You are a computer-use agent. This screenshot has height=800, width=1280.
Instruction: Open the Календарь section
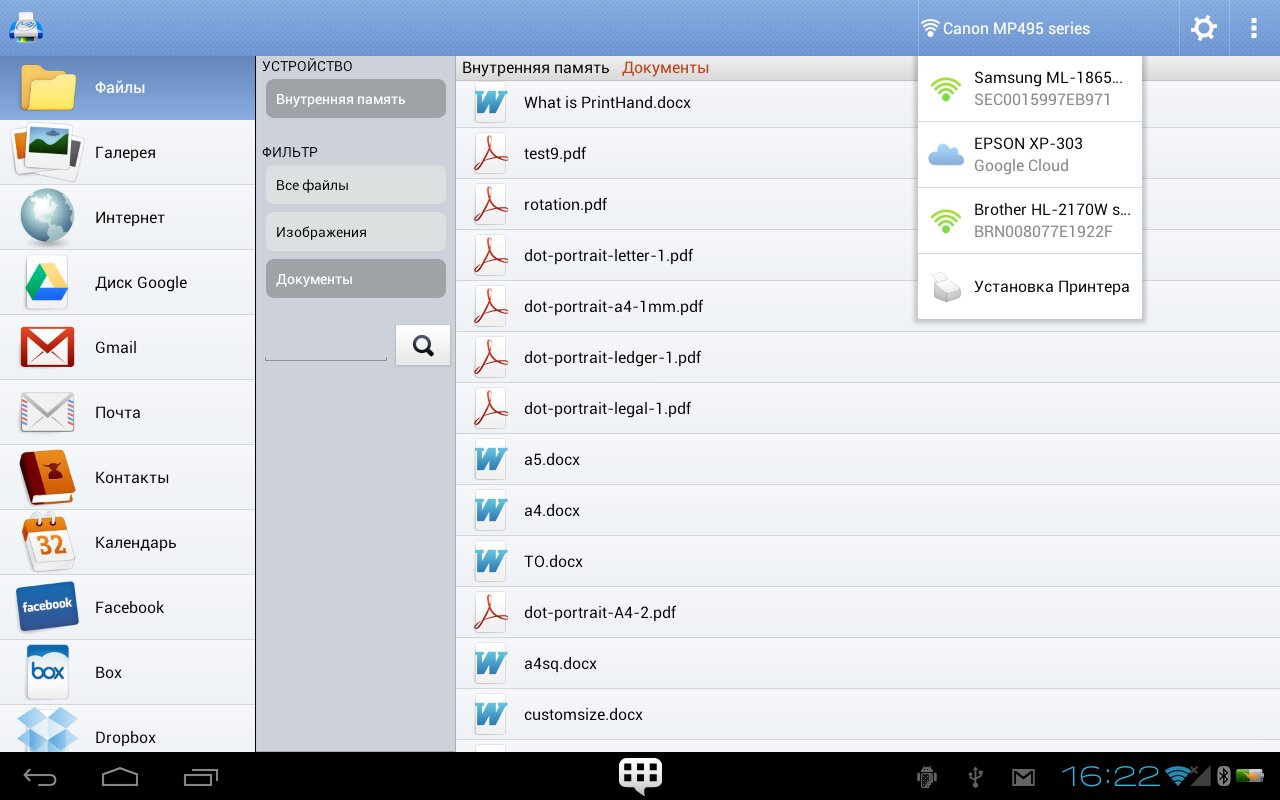(127, 542)
